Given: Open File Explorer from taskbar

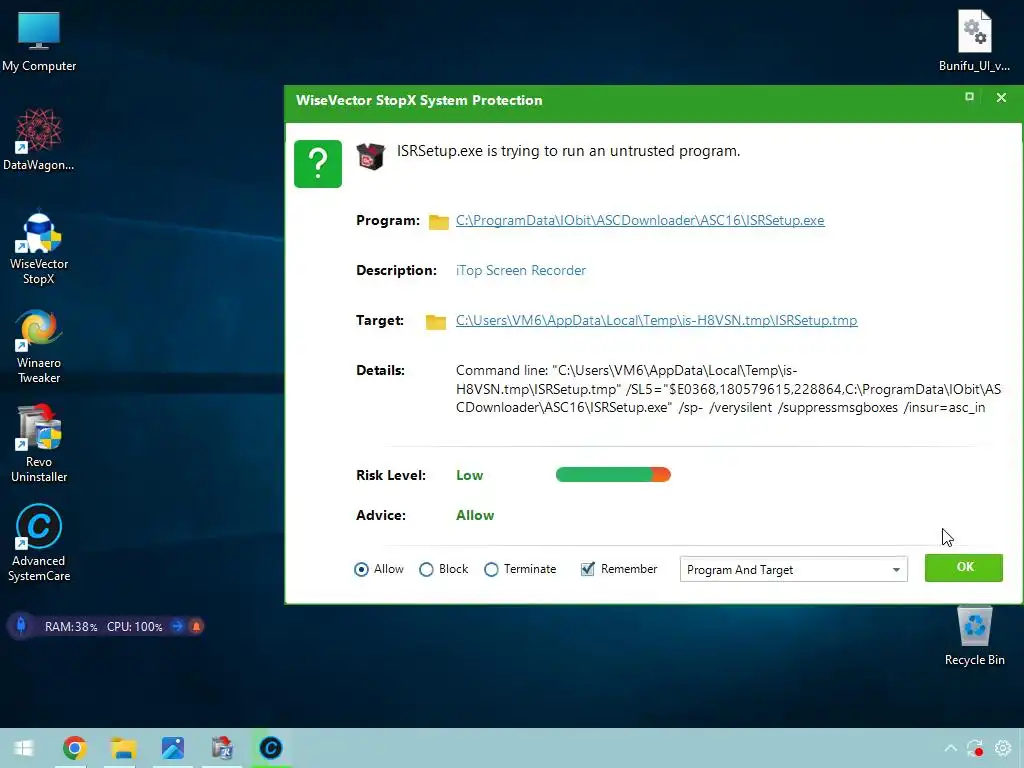Looking at the screenshot, I should tap(123, 748).
